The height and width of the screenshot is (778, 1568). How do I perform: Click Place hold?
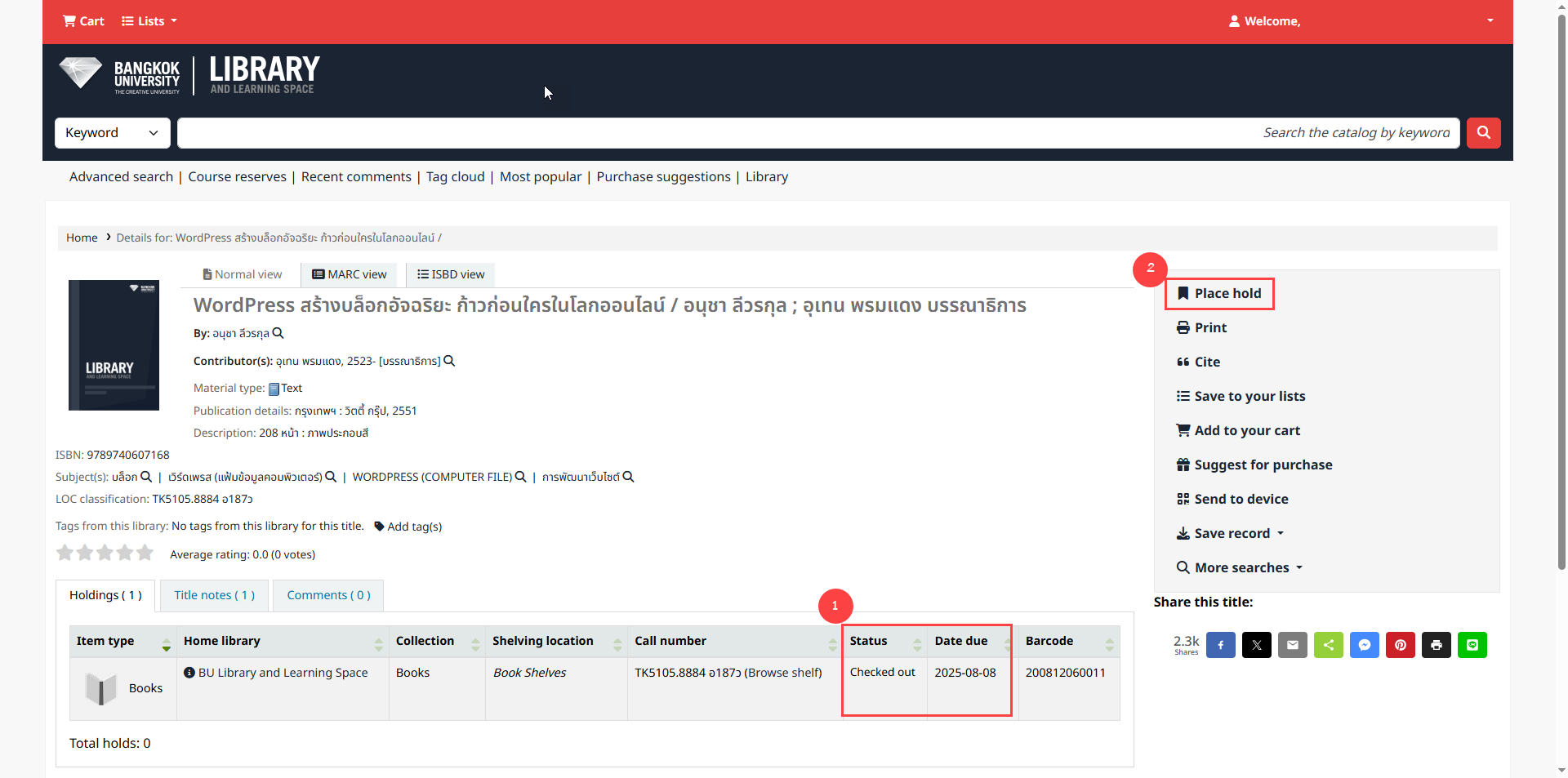[x=1219, y=293]
